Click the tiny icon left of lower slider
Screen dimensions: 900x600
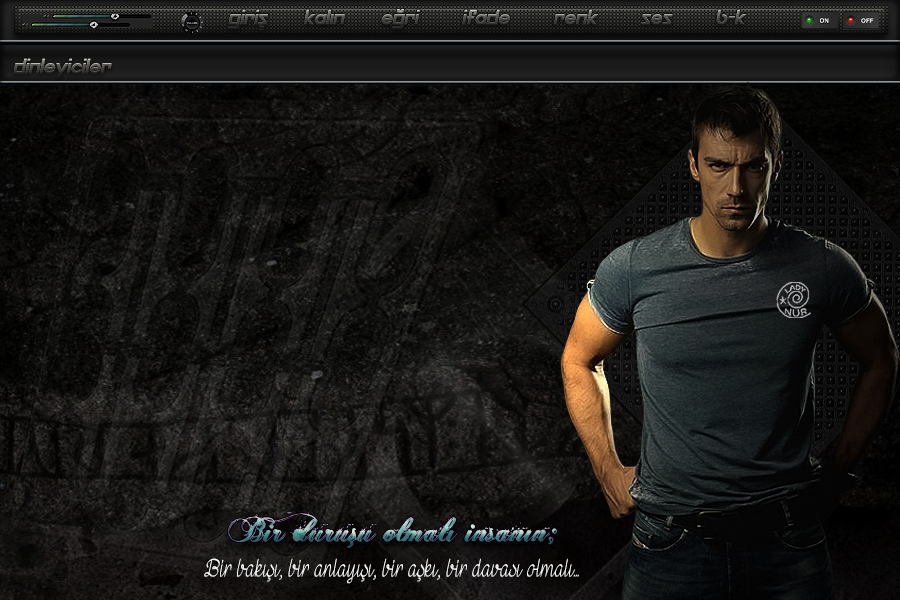point(25,24)
